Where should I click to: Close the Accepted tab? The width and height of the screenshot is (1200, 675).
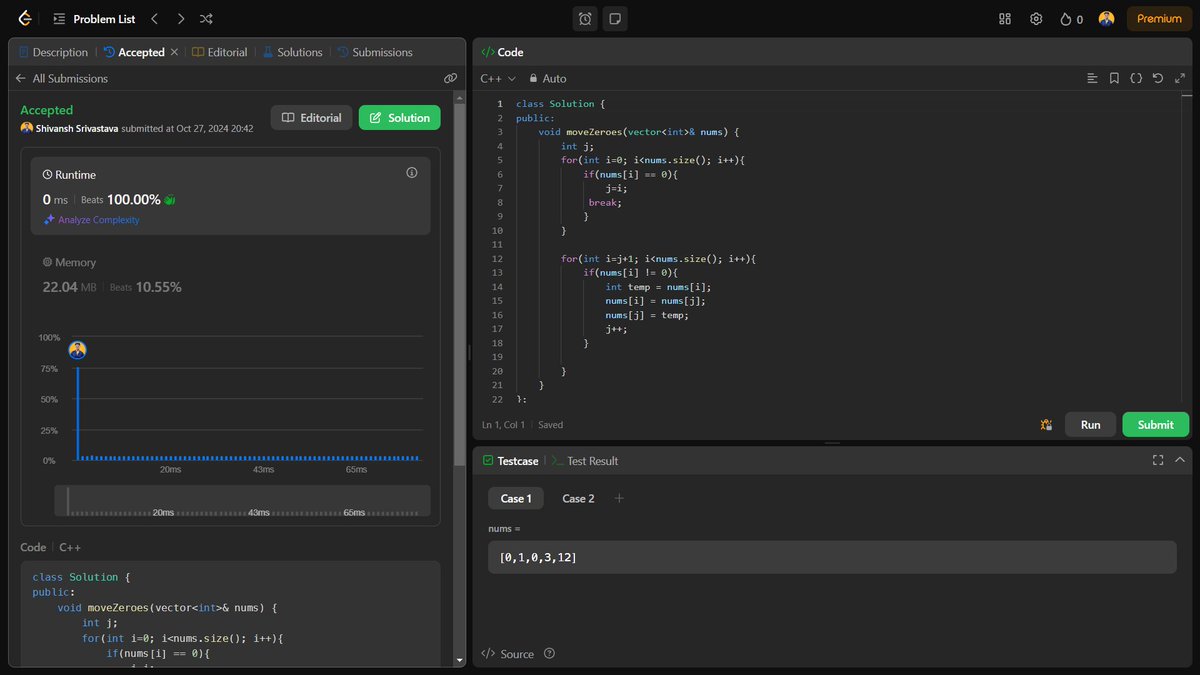pyautogui.click(x=174, y=52)
